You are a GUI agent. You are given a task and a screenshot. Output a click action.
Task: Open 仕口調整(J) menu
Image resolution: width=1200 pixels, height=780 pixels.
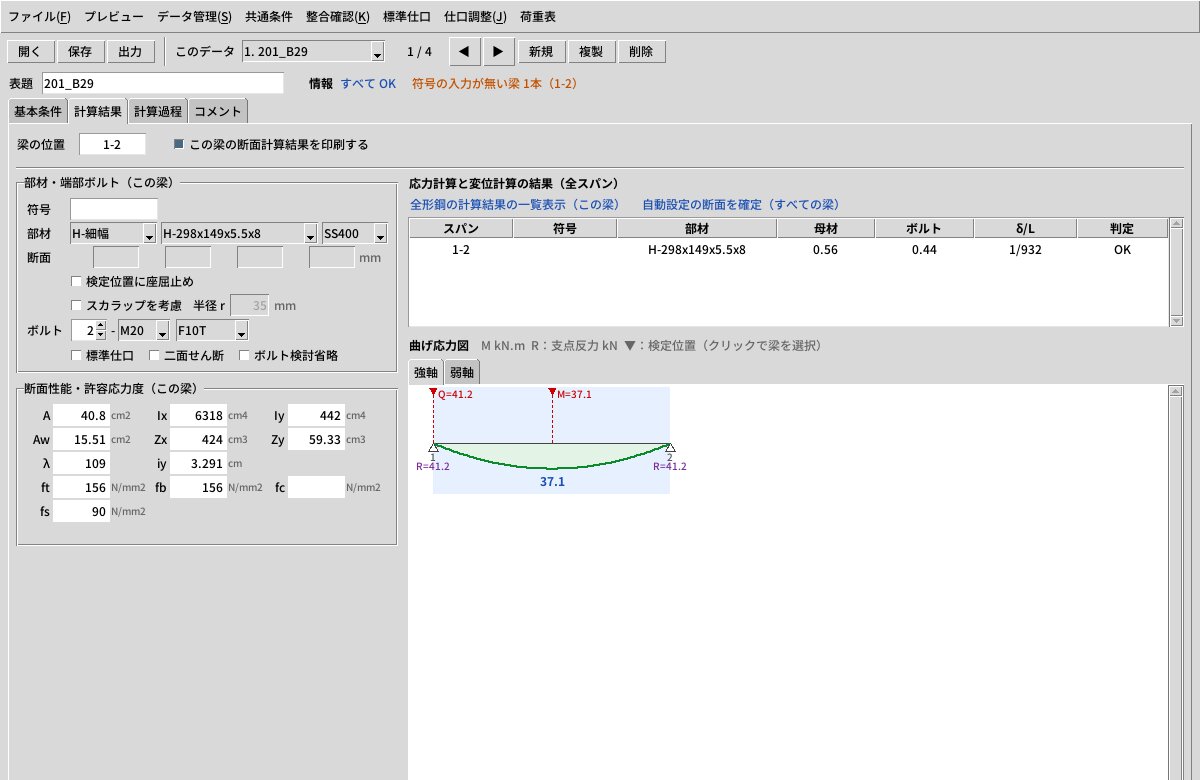click(475, 17)
